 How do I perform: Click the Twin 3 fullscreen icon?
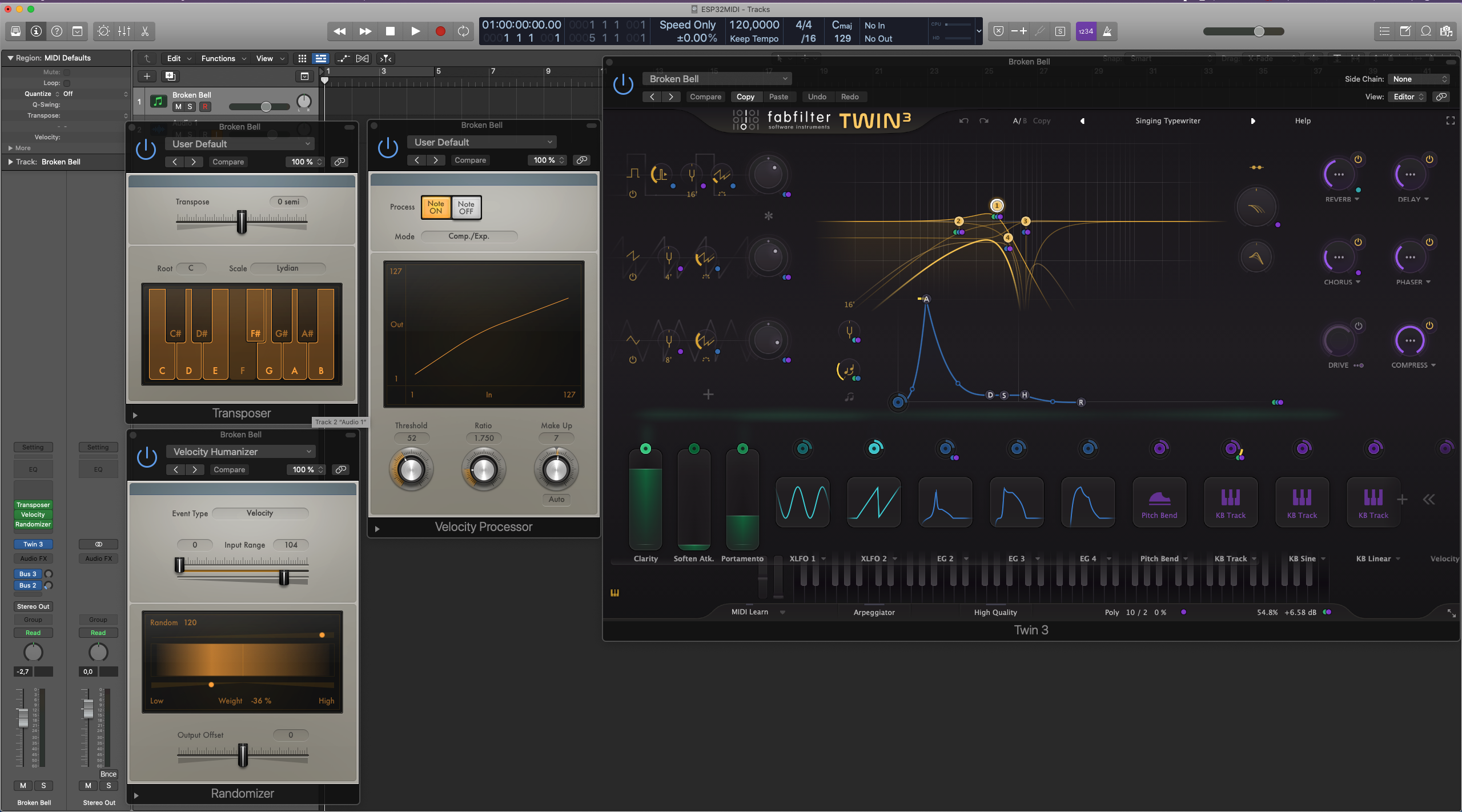[1450, 120]
